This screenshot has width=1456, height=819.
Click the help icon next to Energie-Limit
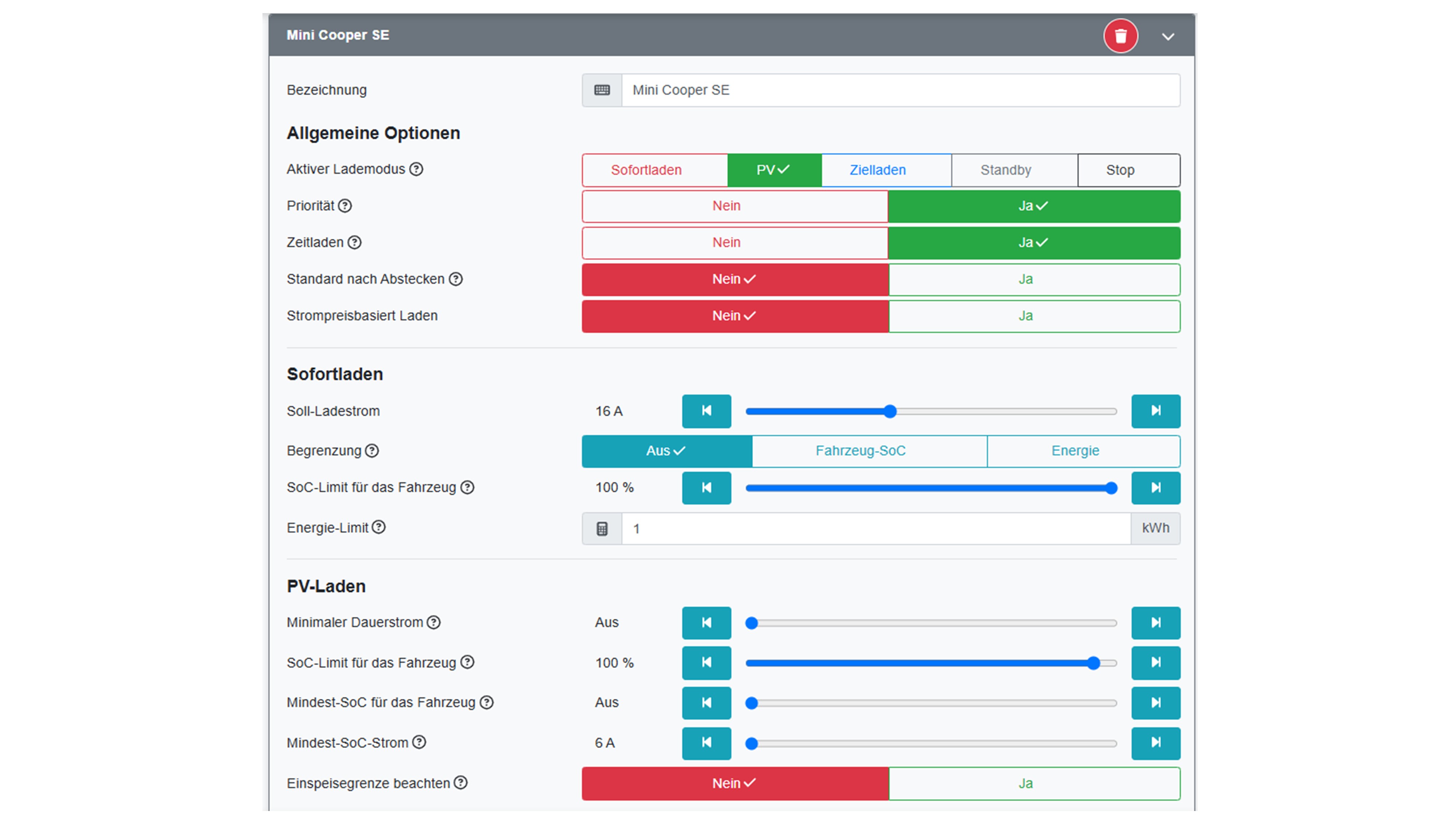(x=379, y=527)
